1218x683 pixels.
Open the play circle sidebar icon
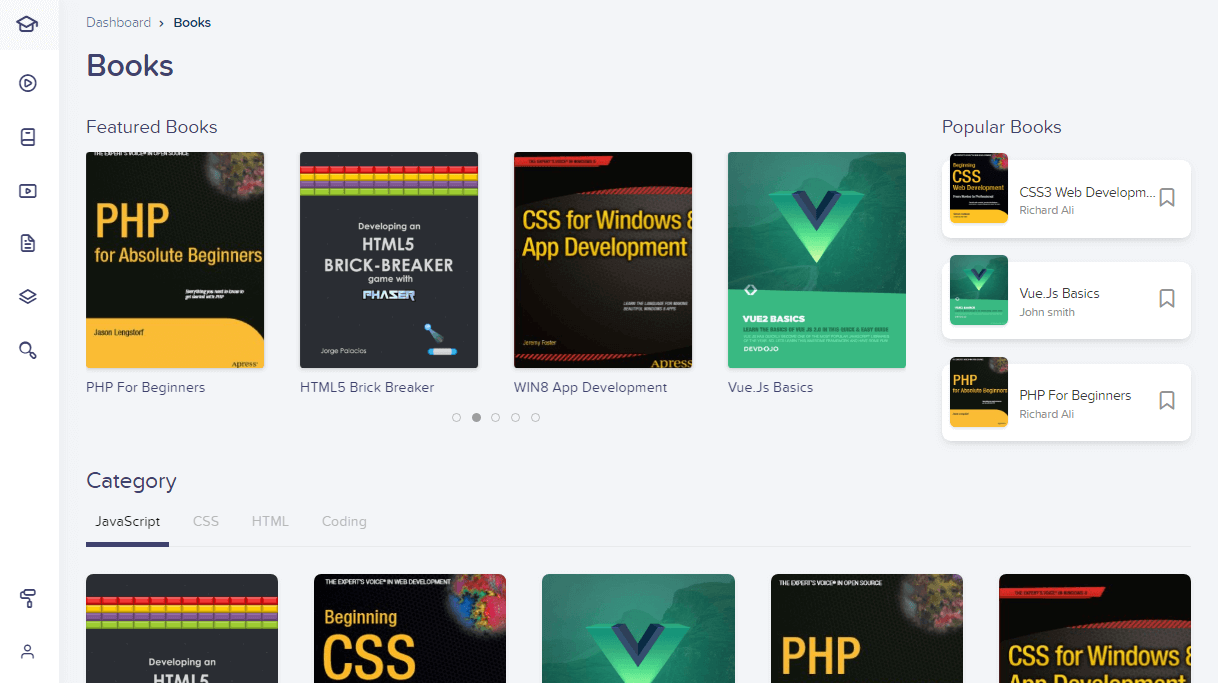click(x=28, y=83)
